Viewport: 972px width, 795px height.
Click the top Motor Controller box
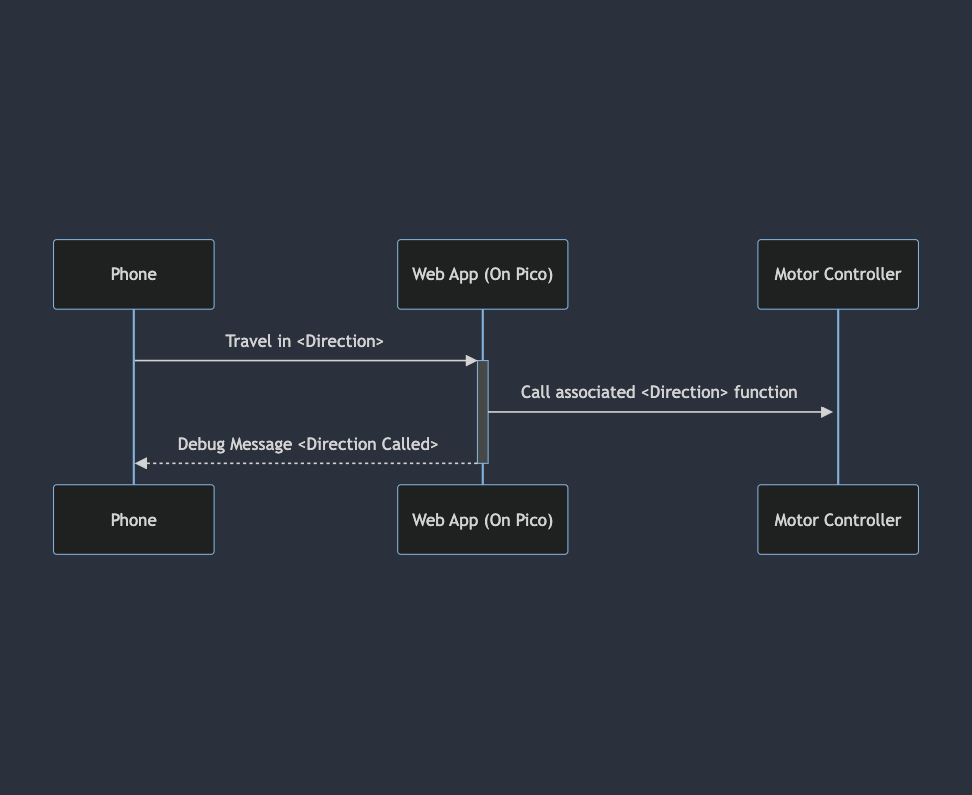pos(837,274)
